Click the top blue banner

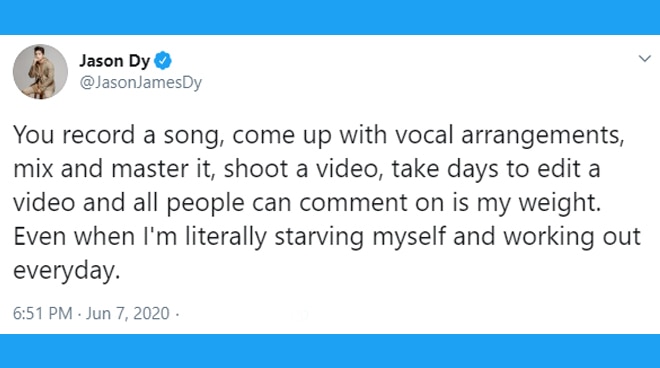coord(330,17)
